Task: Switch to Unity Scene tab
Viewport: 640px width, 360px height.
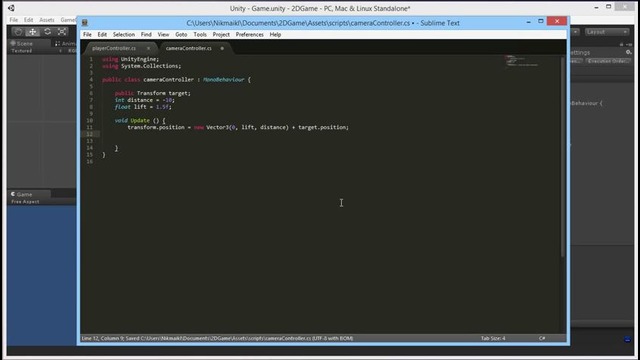Action: tap(24, 43)
